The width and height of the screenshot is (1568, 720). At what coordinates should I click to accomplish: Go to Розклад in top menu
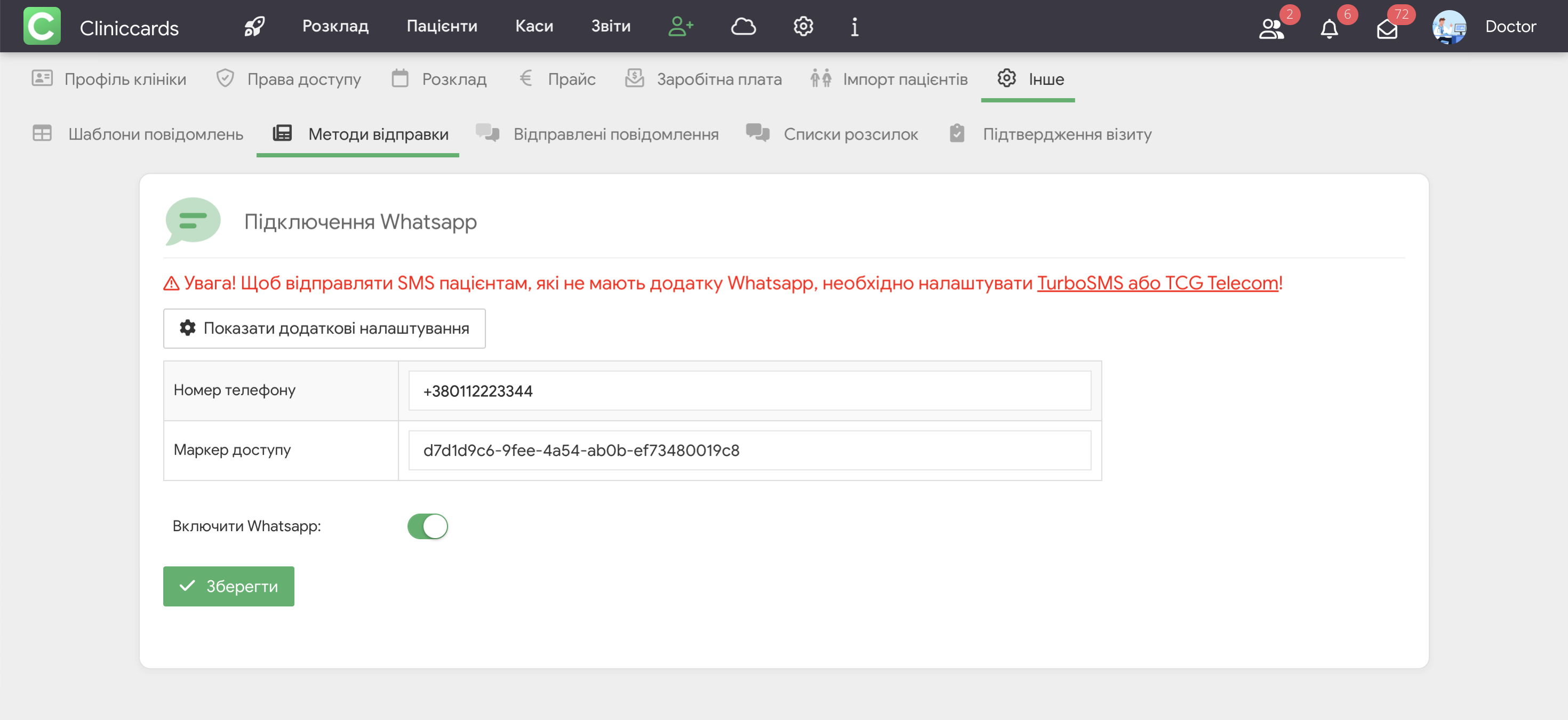click(335, 26)
